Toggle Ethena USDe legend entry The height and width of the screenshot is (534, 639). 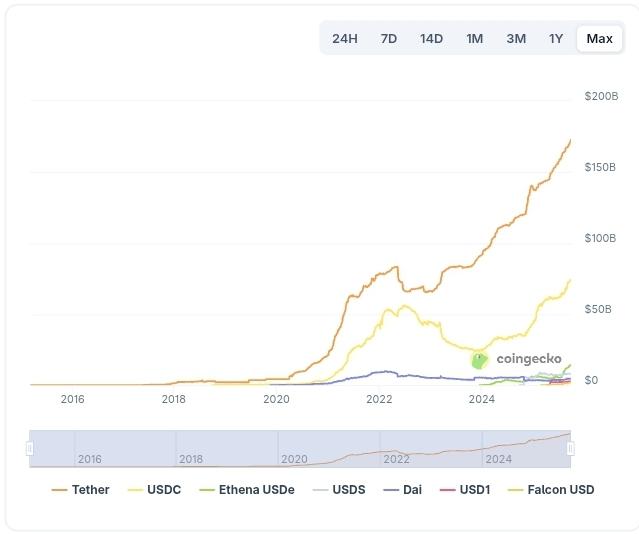[247, 490]
